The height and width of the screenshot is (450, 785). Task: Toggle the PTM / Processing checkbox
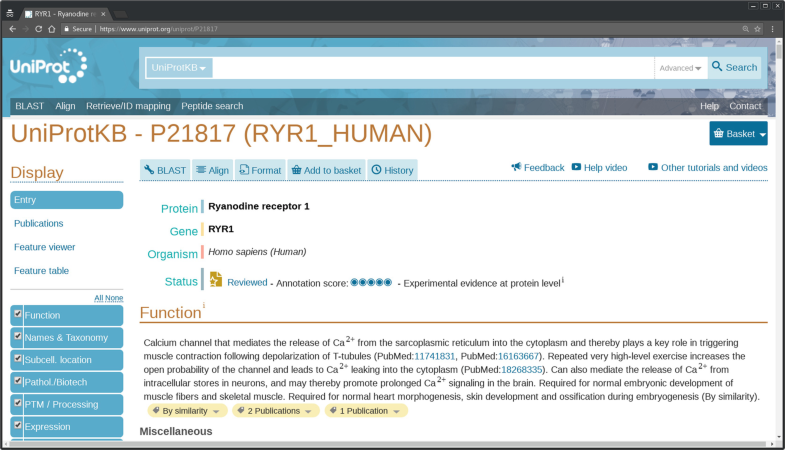point(17,403)
